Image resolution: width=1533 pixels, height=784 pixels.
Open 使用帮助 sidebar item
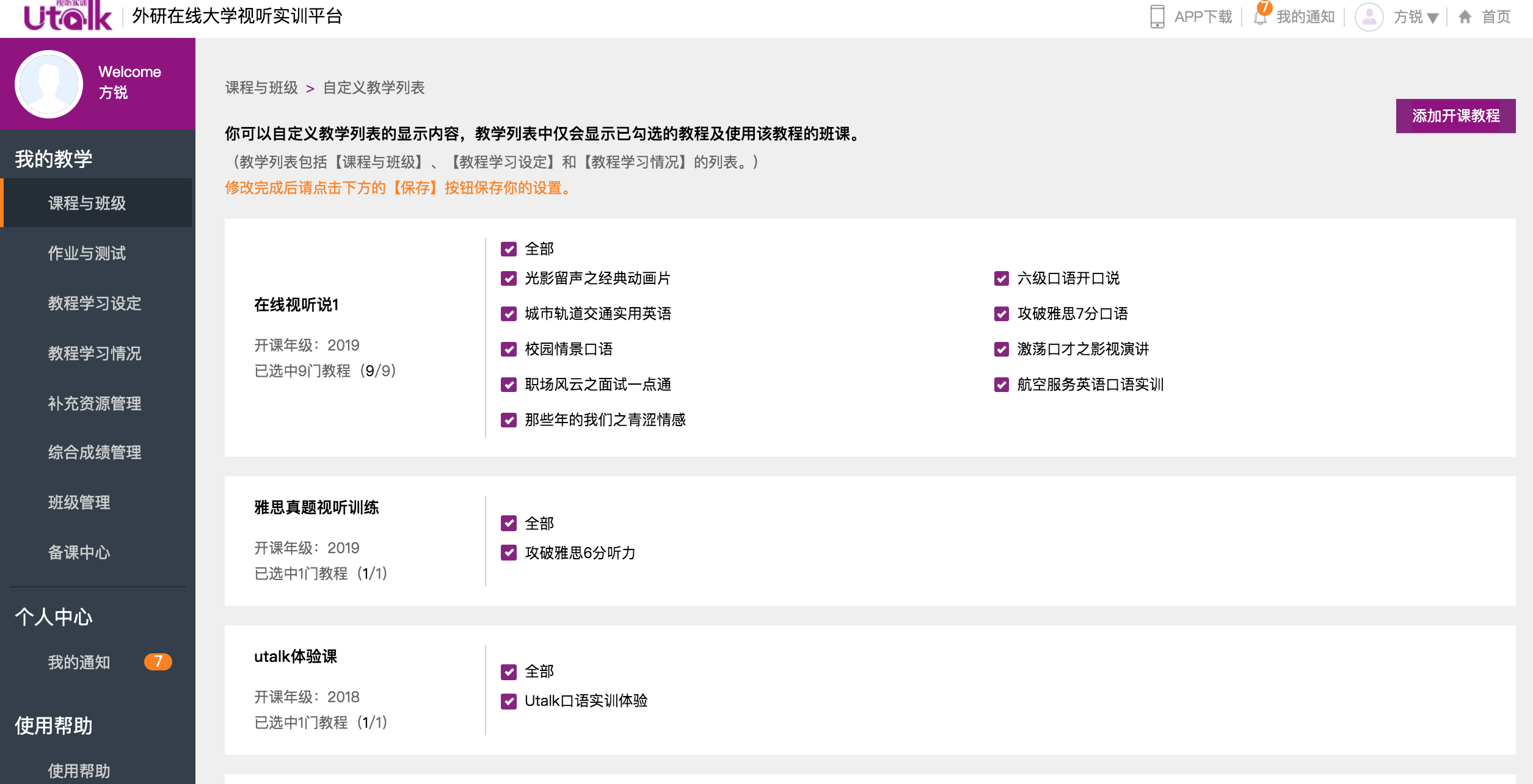click(x=79, y=770)
